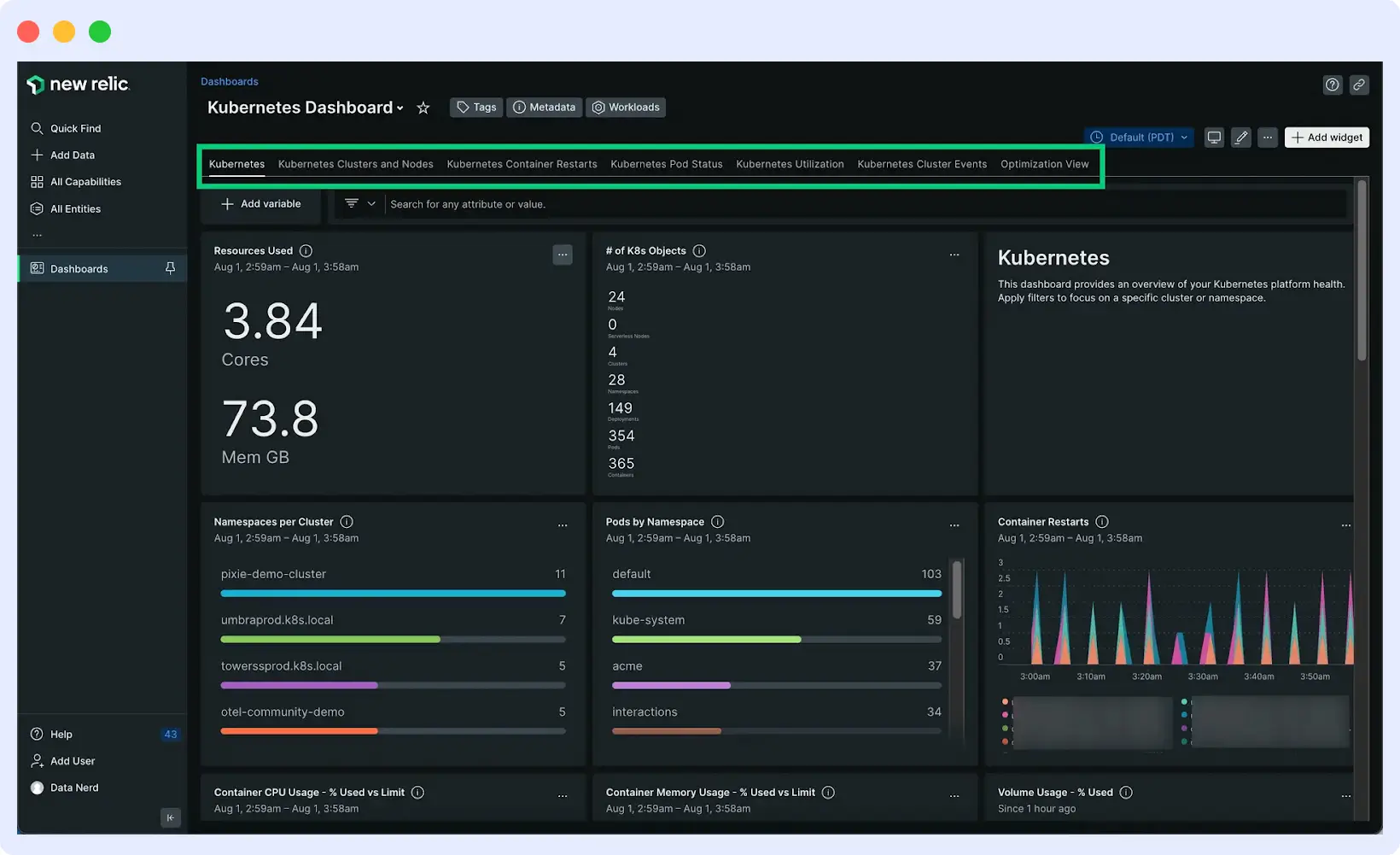
Task: Open the help question-mark icon
Action: 1333,85
